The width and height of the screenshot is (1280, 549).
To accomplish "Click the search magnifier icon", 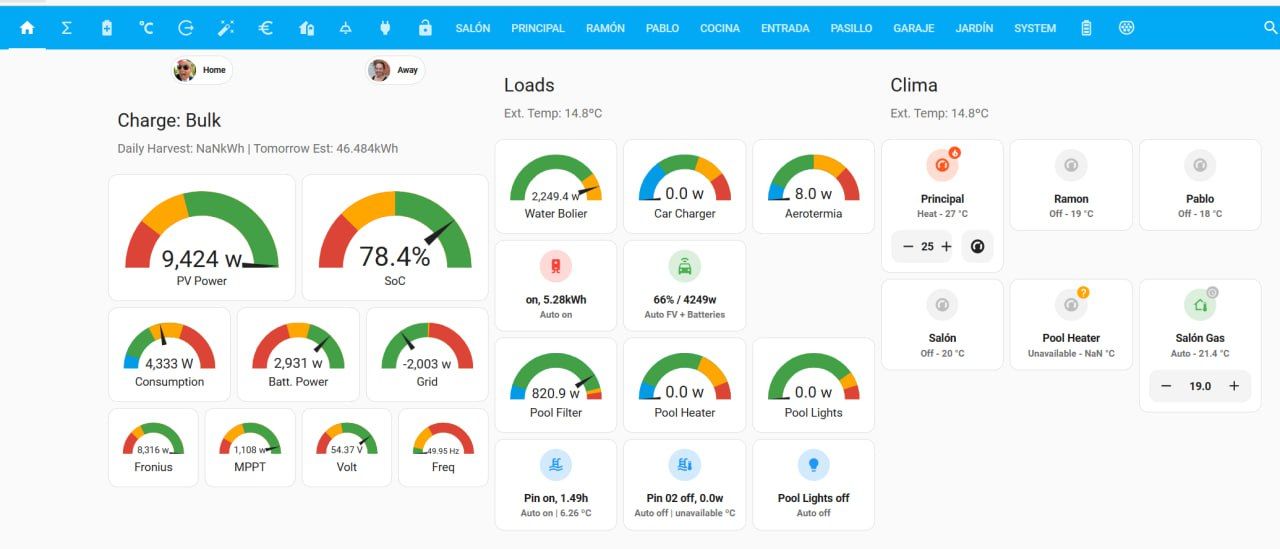I will [x=1271, y=28].
